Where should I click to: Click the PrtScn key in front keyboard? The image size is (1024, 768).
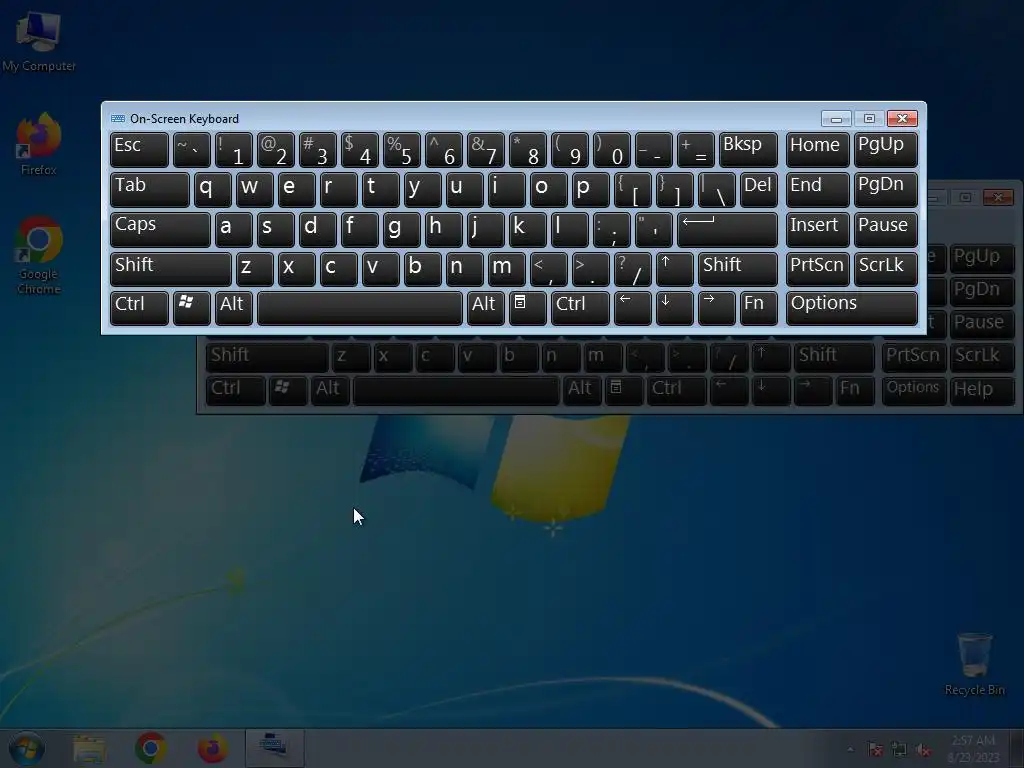coord(818,269)
